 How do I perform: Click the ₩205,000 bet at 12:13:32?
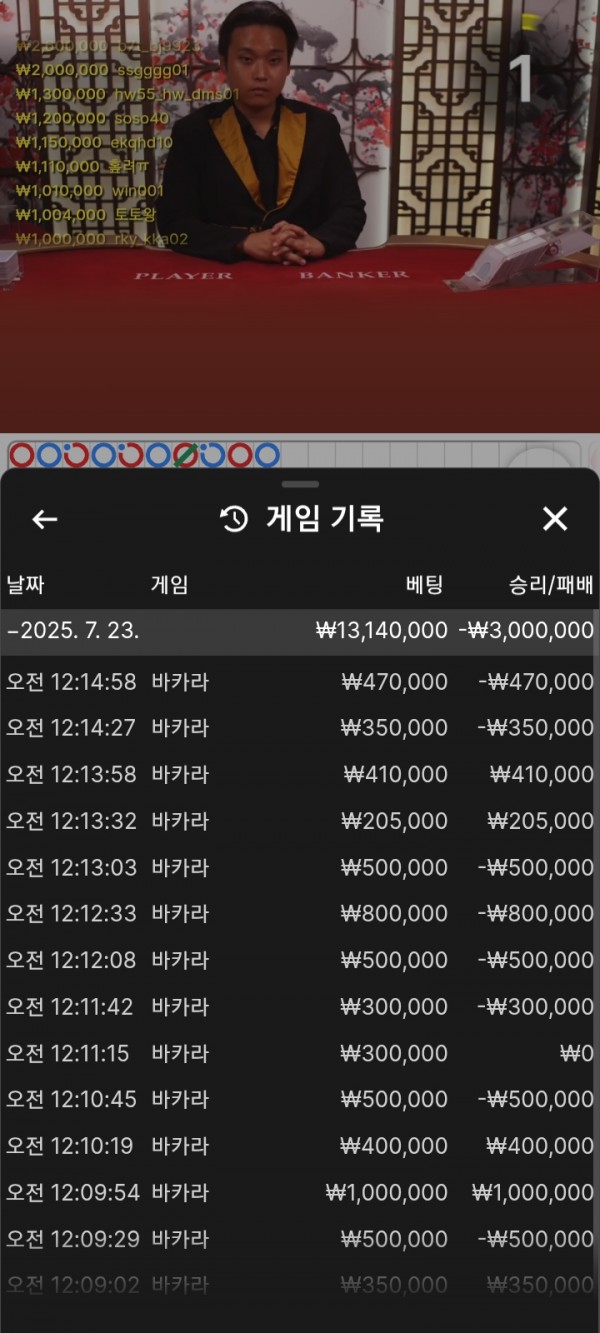click(x=396, y=821)
